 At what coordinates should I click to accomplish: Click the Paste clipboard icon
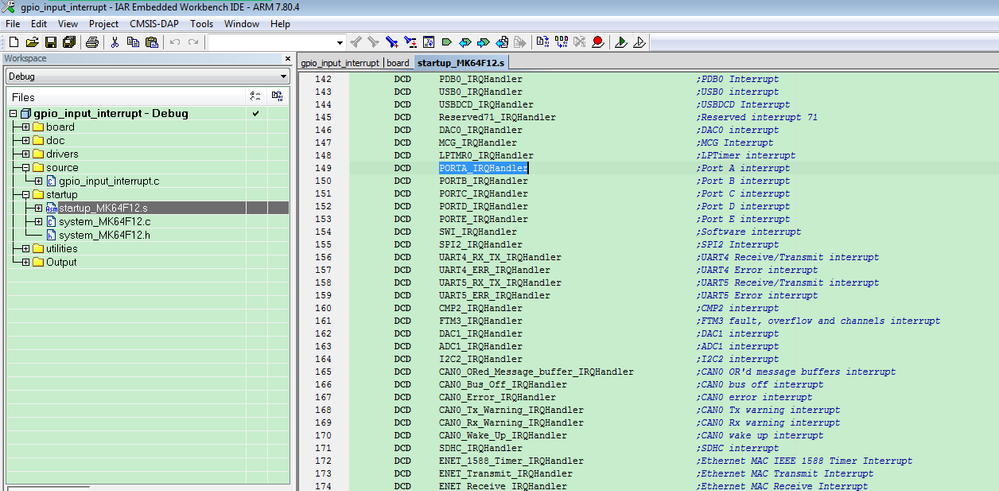coord(151,43)
